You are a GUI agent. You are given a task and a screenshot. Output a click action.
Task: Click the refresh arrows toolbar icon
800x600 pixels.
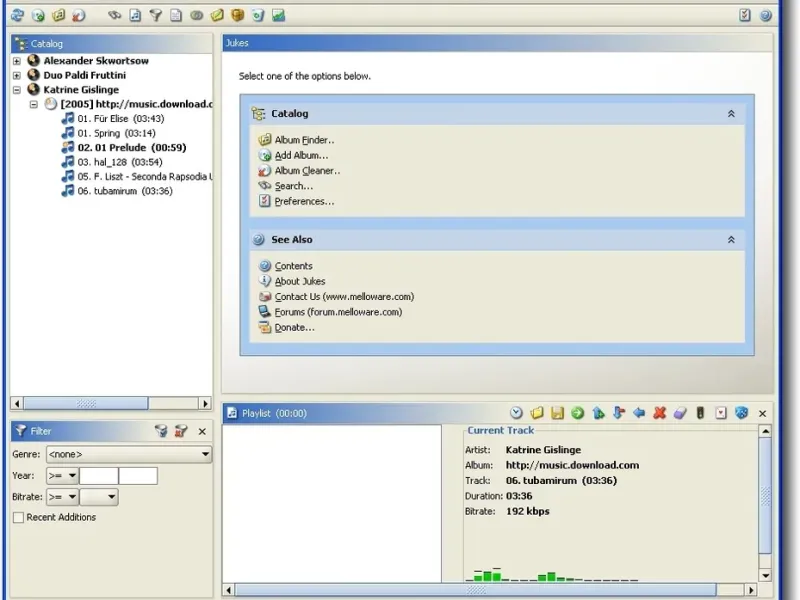tap(17, 15)
